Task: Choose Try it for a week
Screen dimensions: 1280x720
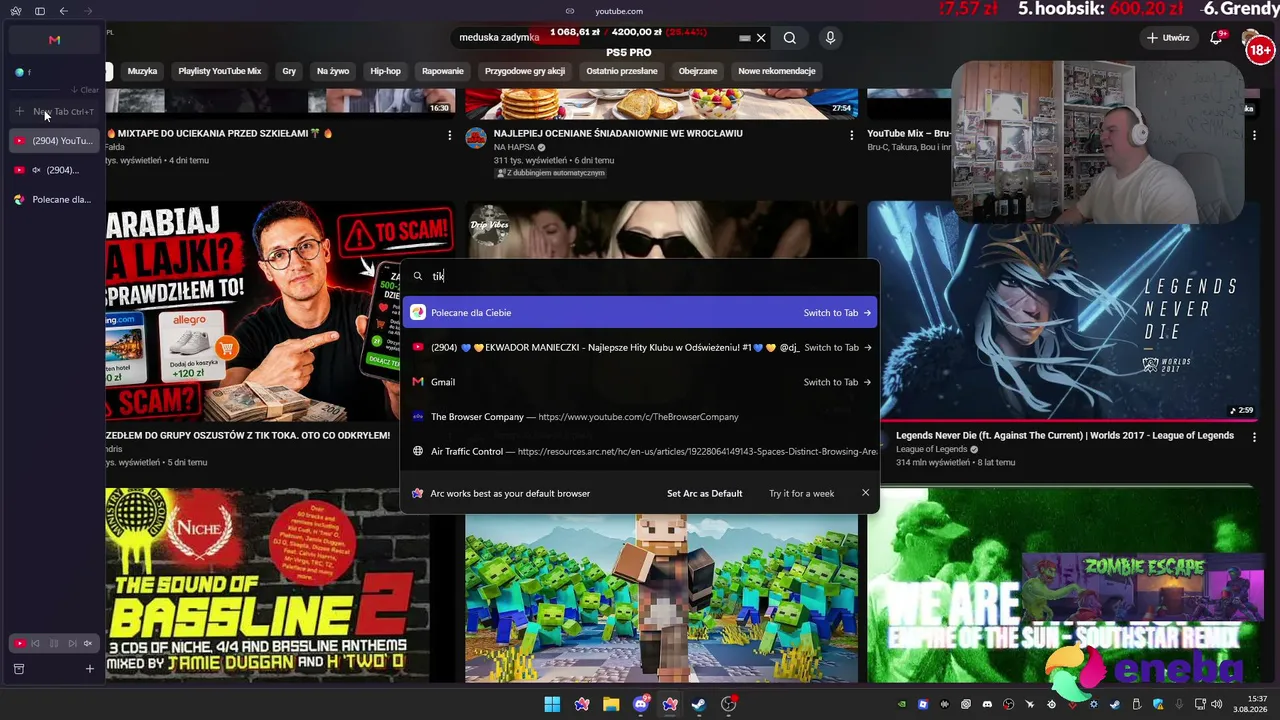Action: coord(801,493)
